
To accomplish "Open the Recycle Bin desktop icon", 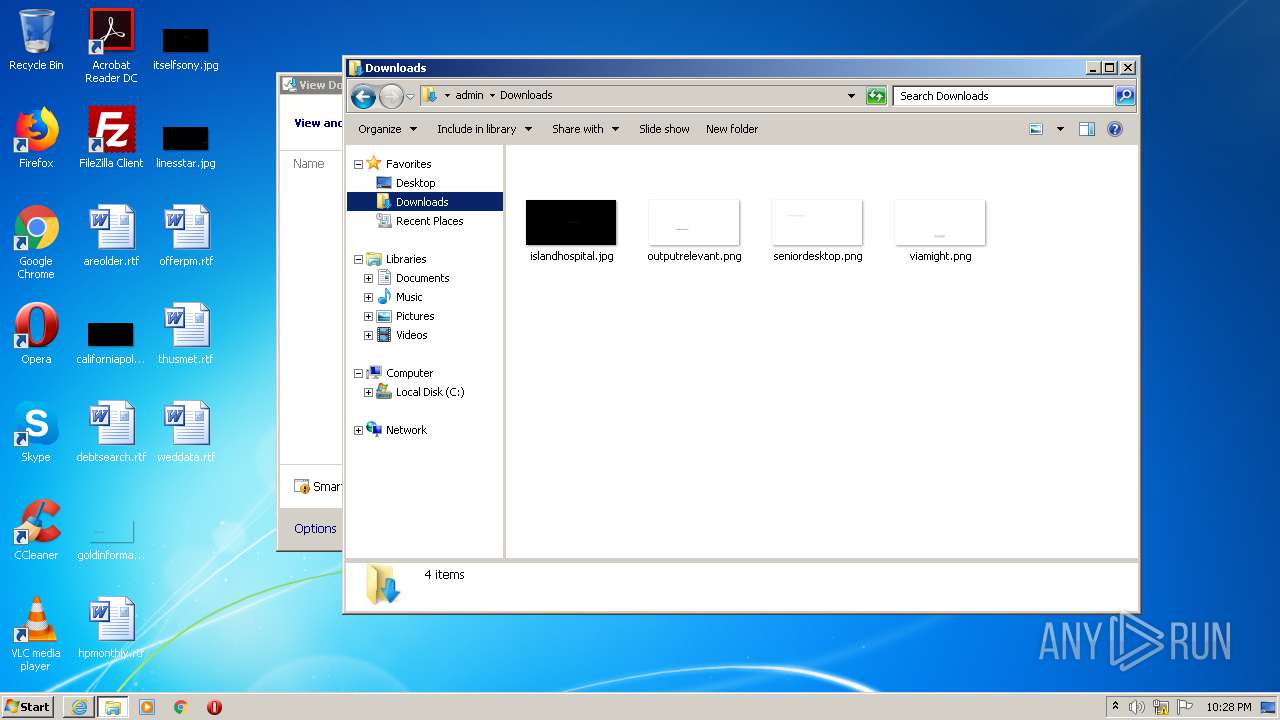I will click(36, 40).
